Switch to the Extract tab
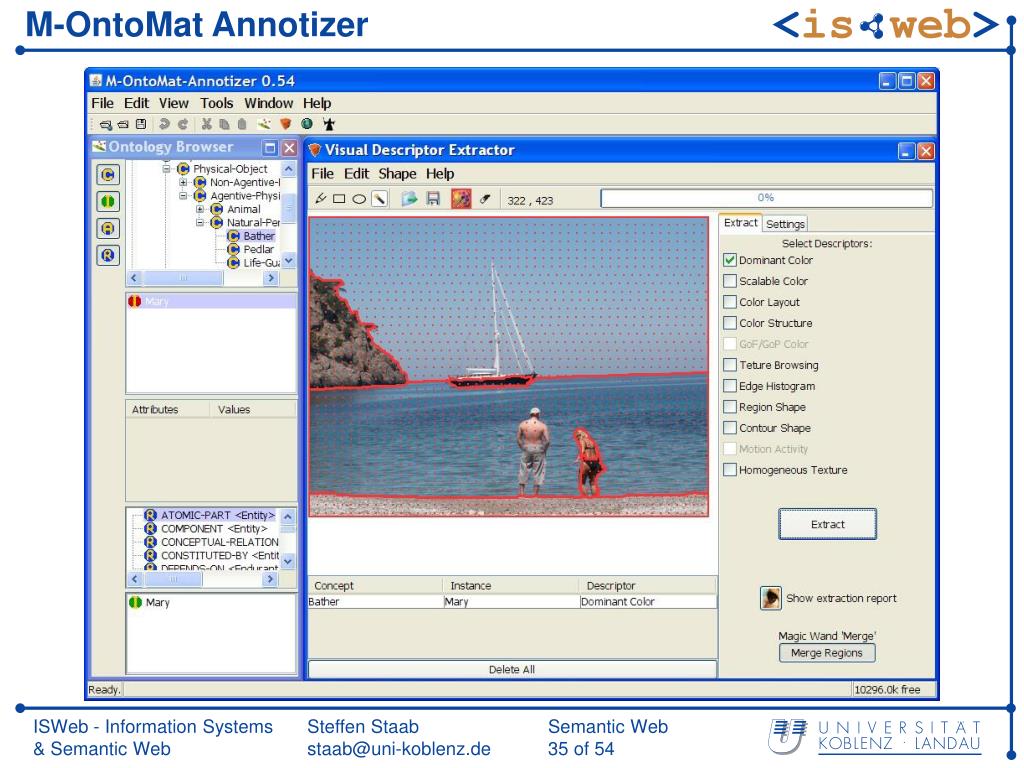The image size is (1024, 768). (x=741, y=223)
